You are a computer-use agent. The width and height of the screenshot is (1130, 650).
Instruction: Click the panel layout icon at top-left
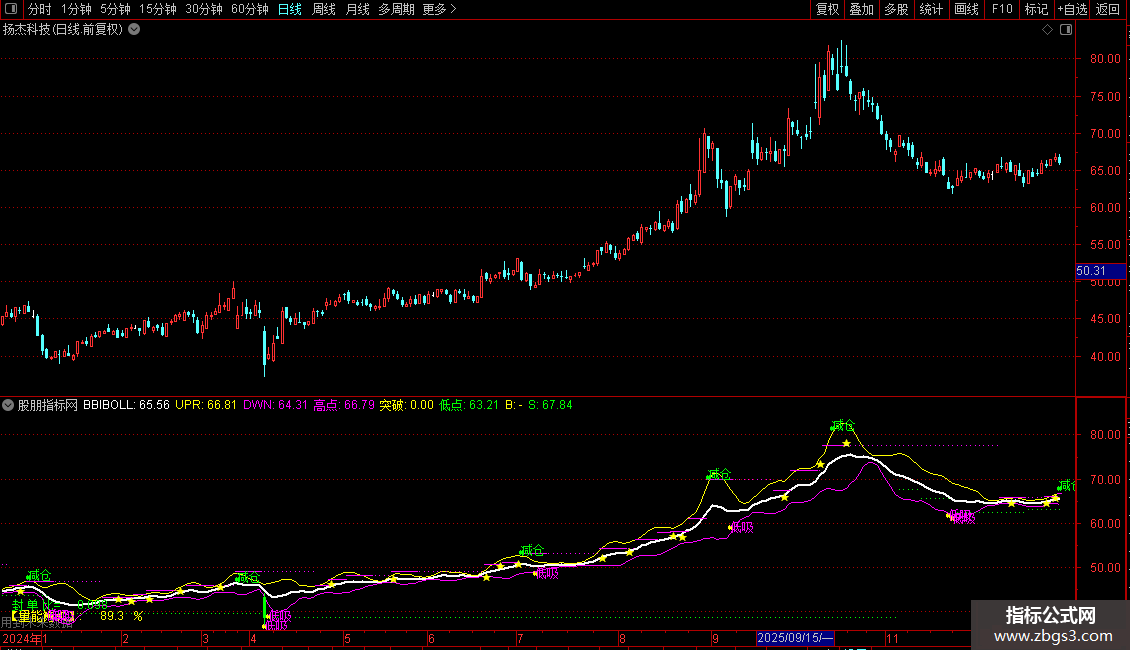(x=11, y=9)
